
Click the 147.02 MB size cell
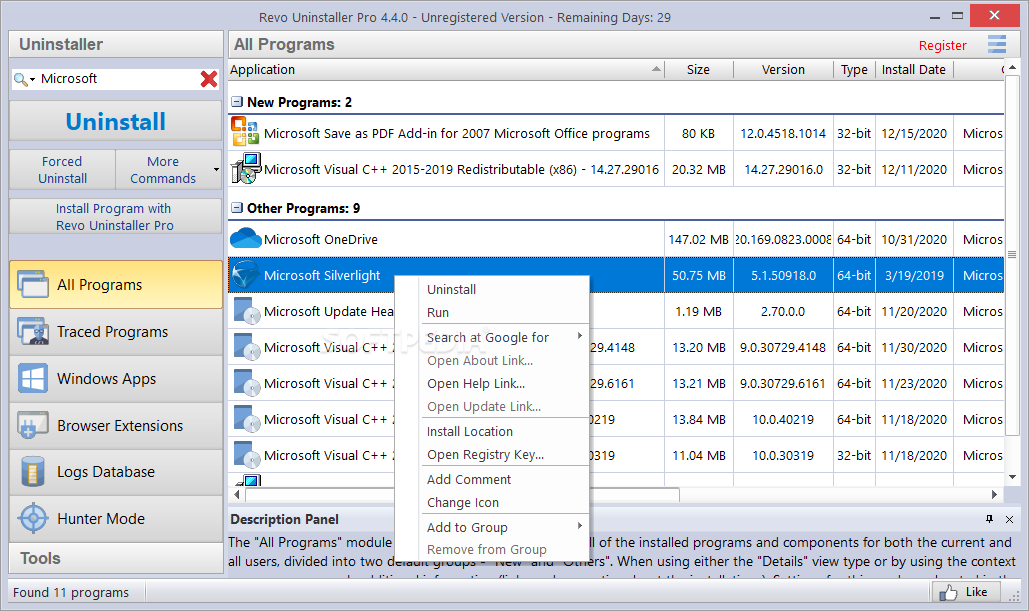pos(698,240)
